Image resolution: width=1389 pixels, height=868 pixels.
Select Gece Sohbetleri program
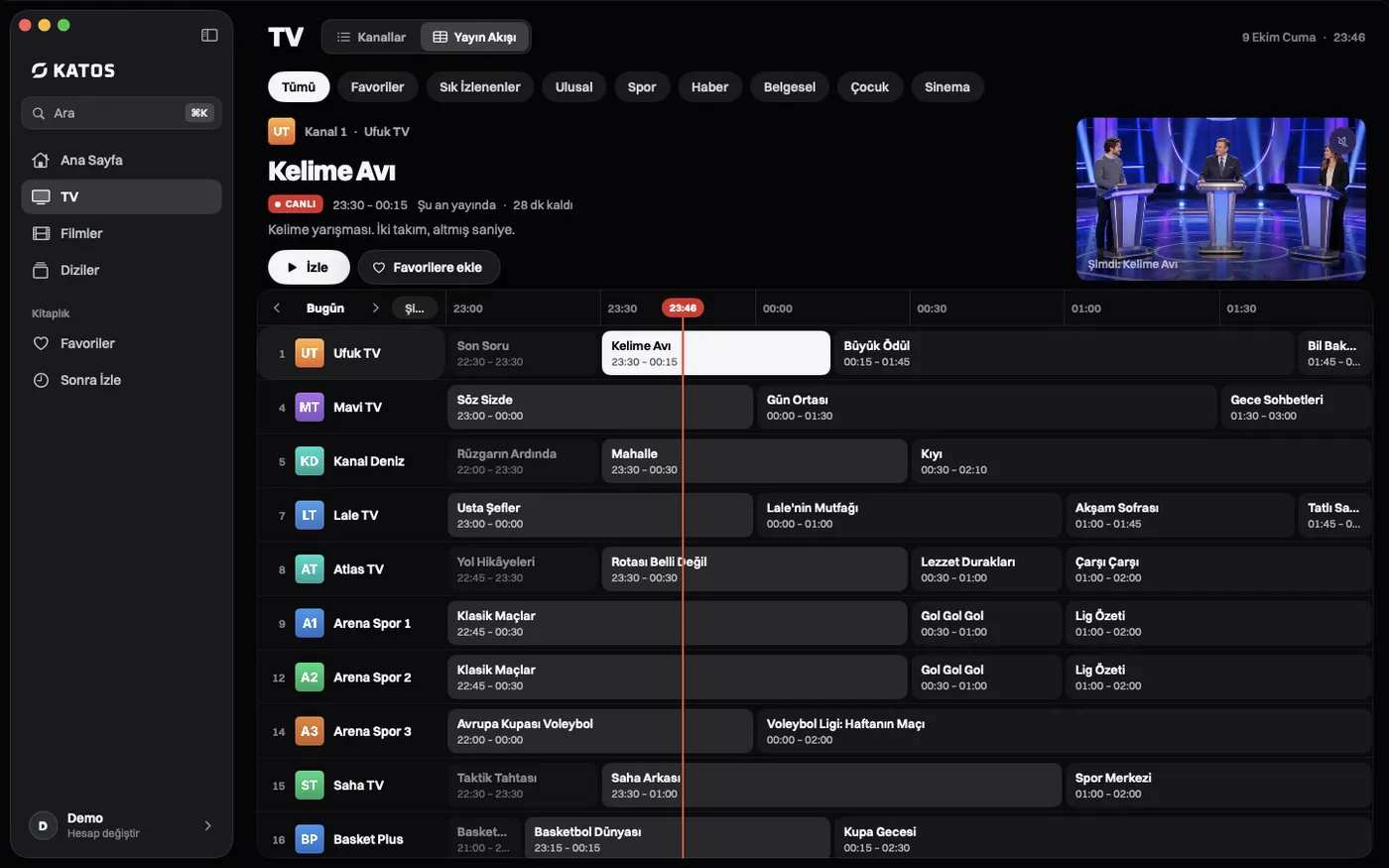[x=1295, y=407]
